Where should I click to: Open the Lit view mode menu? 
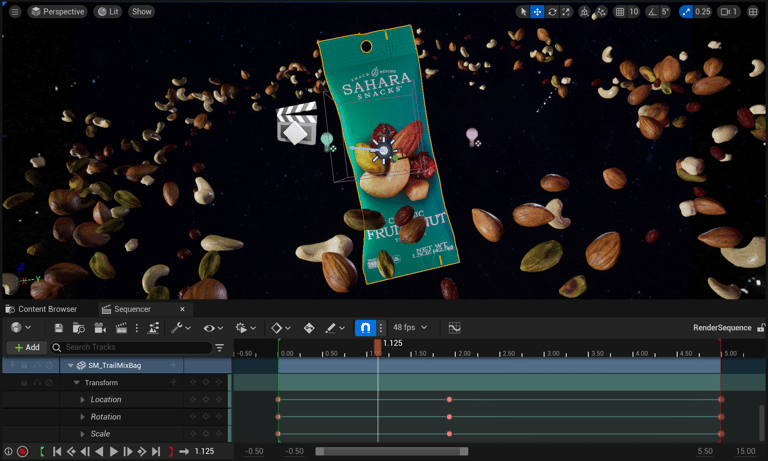pyautogui.click(x=108, y=12)
